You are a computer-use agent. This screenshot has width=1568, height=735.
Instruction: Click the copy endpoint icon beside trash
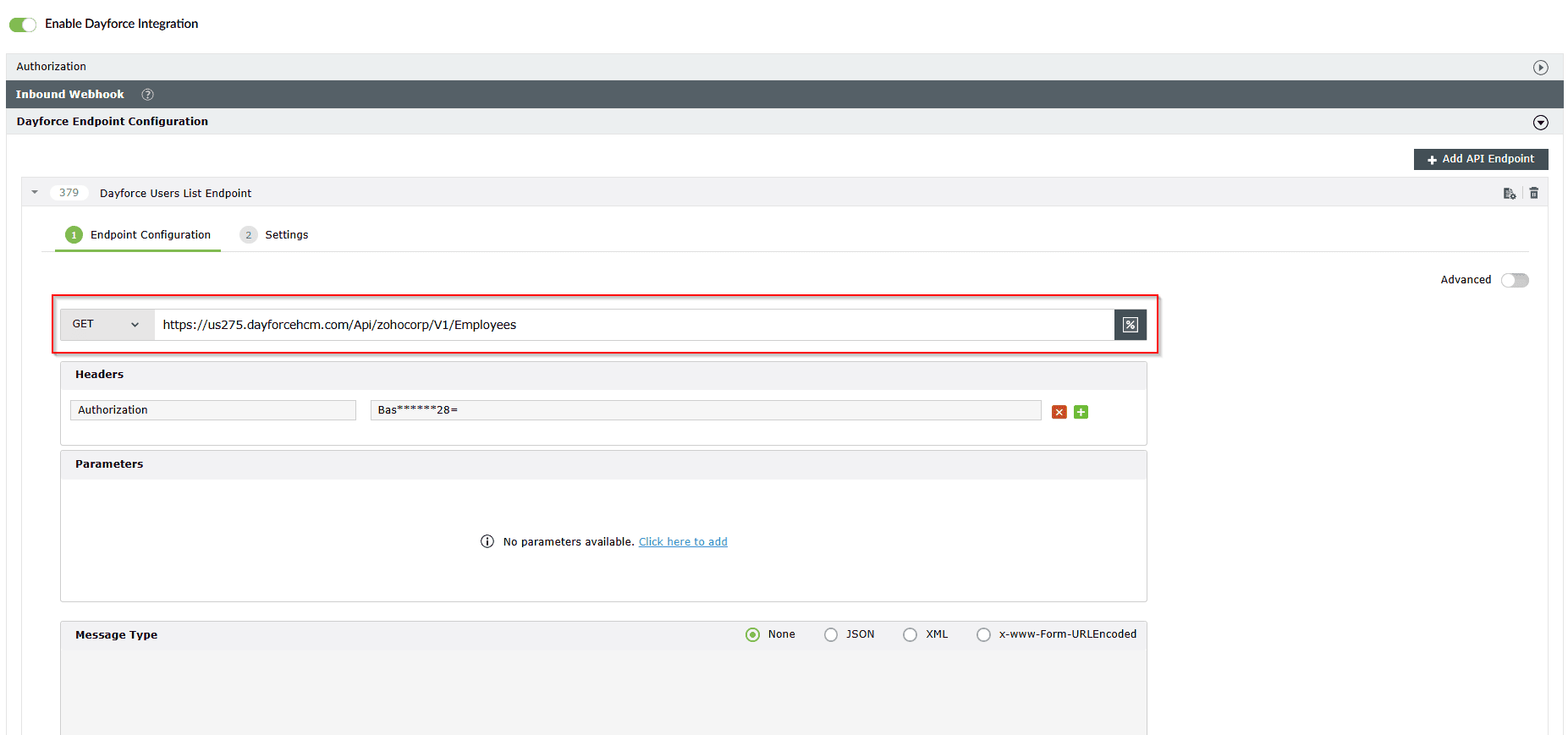click(1509, 193)
